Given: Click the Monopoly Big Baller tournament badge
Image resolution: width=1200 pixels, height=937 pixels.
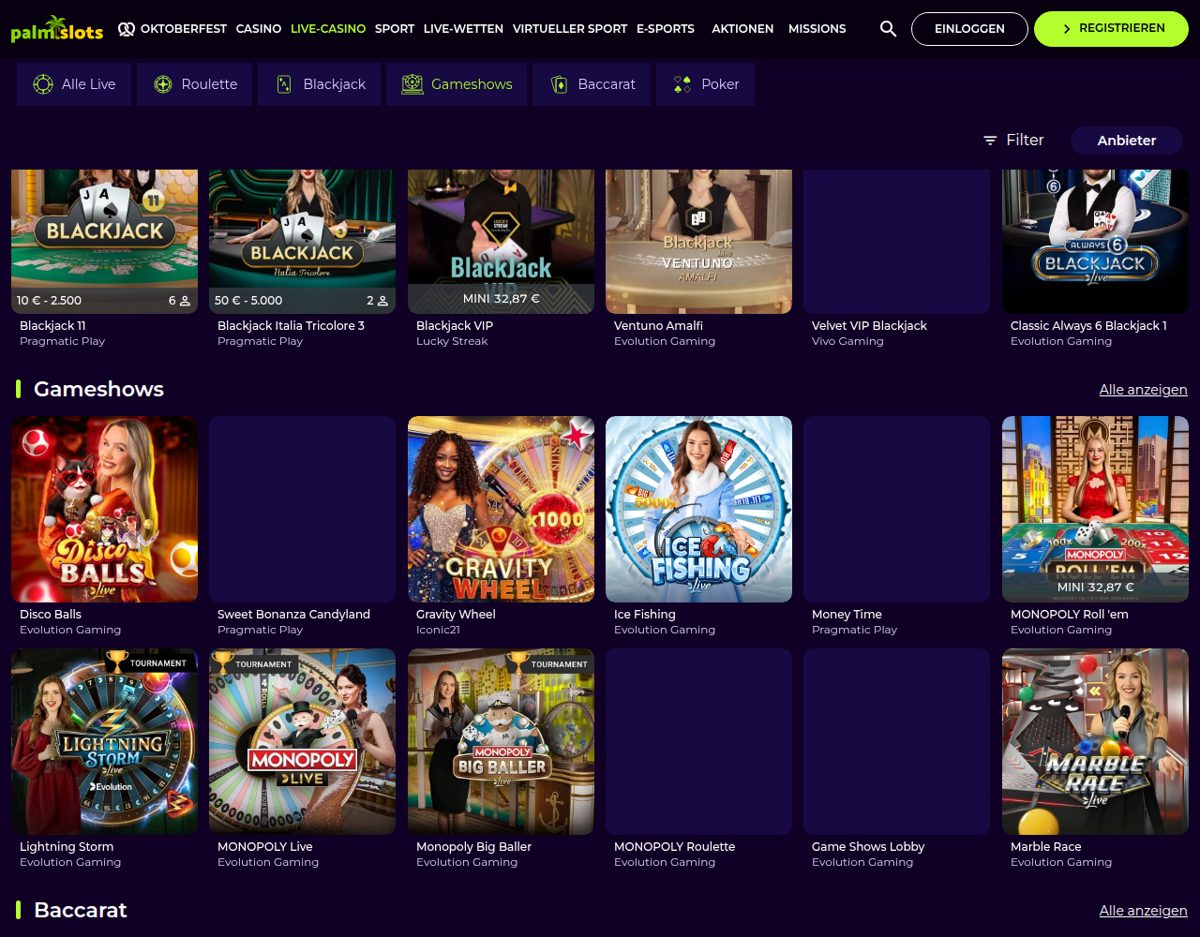Looking at the screenshot, I should pyautogui.click(x=549, y=663).
